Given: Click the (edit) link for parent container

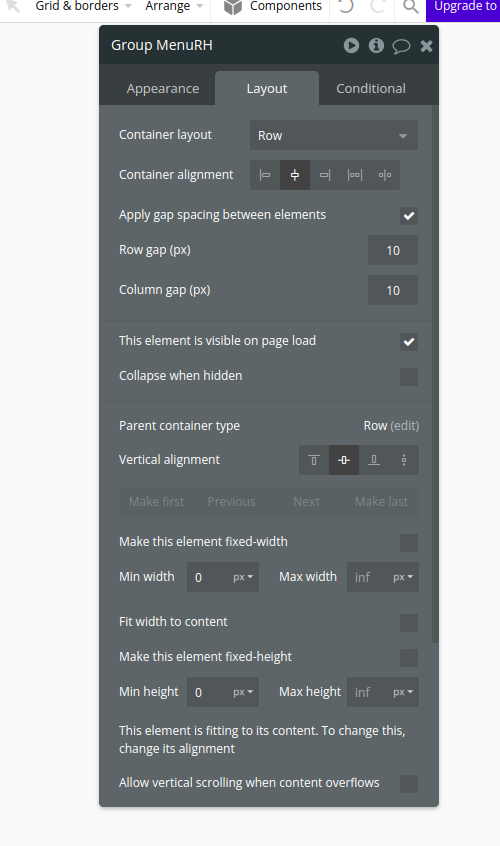Looking at the screenshot, I should tap(405, 426).
